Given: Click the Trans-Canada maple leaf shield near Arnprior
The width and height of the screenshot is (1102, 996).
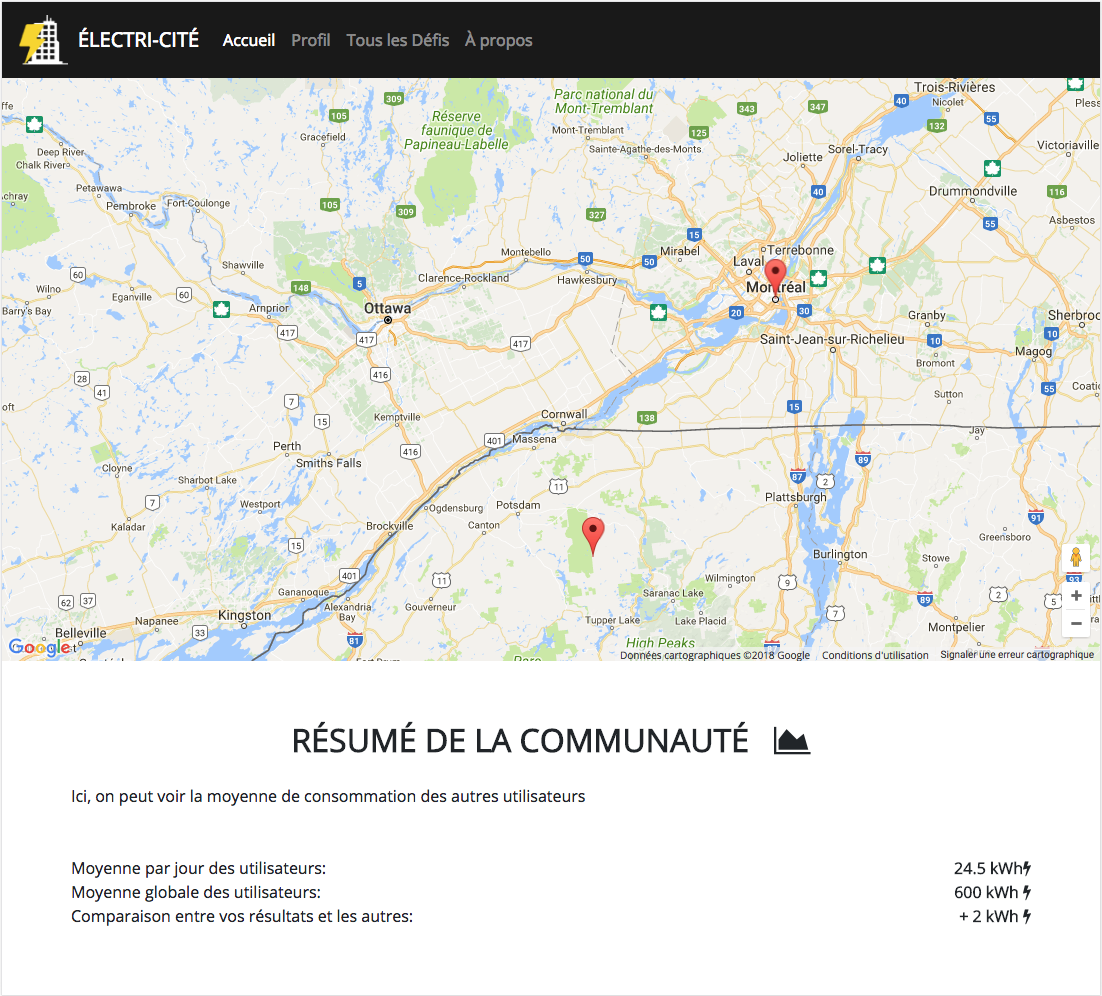Looking at the screenshot, I should (x=221, y=309).
